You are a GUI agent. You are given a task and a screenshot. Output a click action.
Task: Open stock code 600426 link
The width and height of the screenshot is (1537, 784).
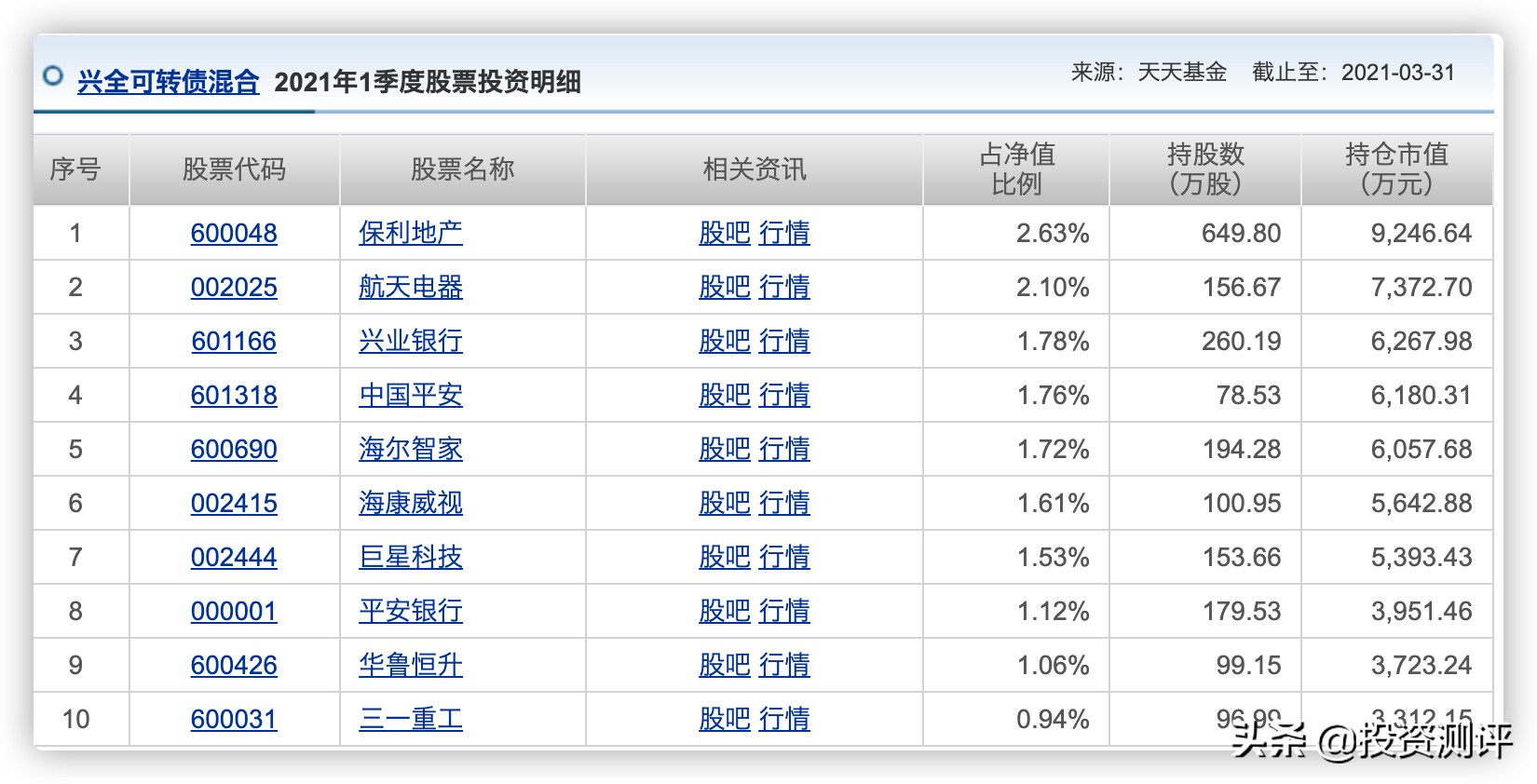pyautogui.click(x=234, y=665)
